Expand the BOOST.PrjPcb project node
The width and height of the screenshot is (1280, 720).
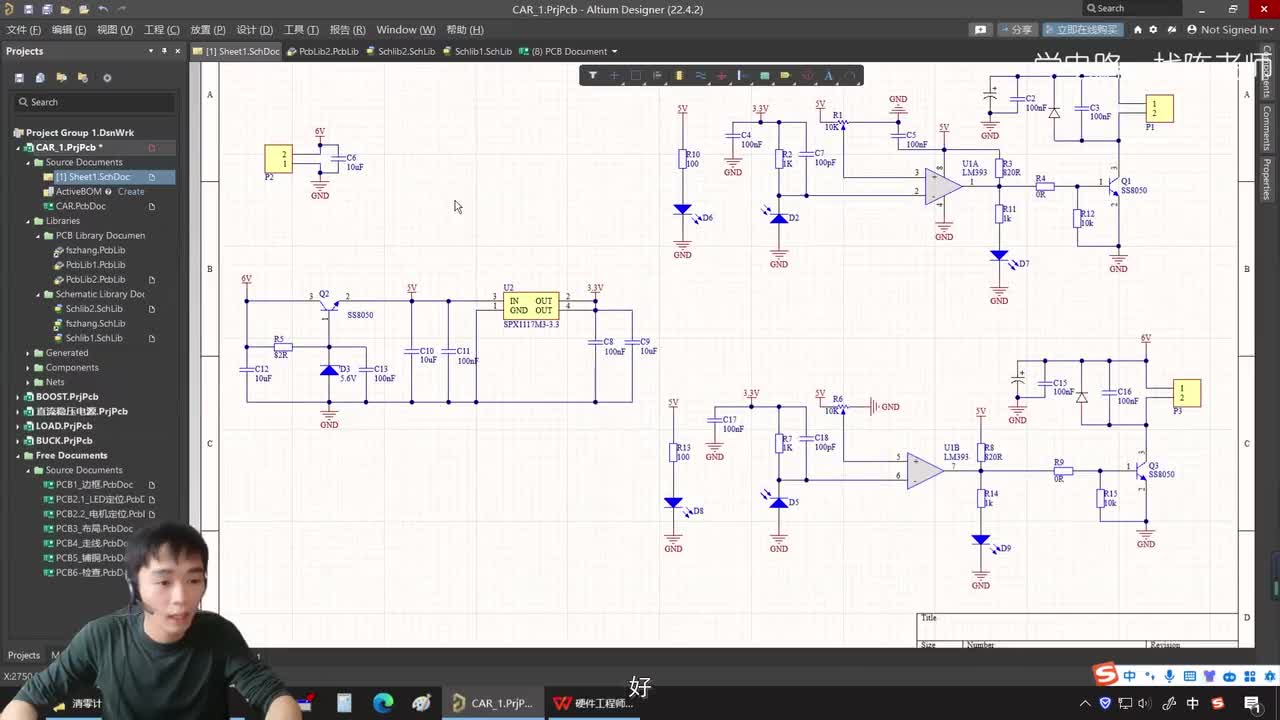(18, 397)
